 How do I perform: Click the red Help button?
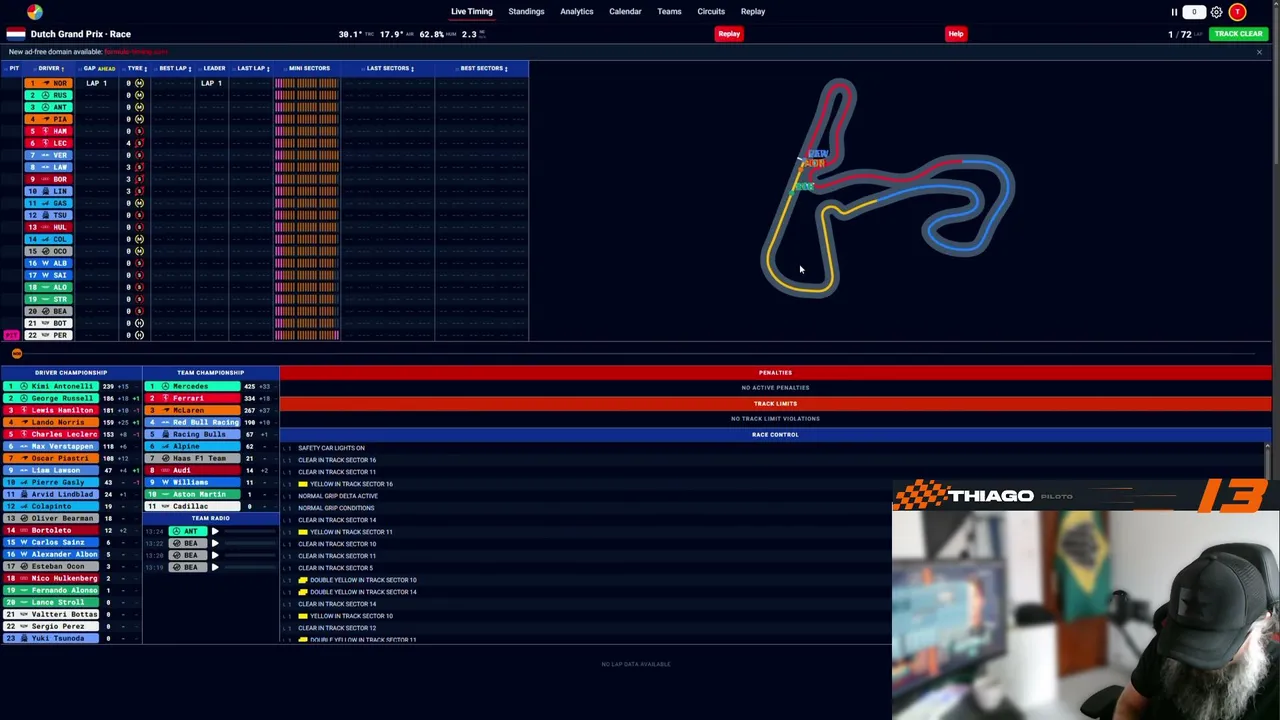point(956,34)
